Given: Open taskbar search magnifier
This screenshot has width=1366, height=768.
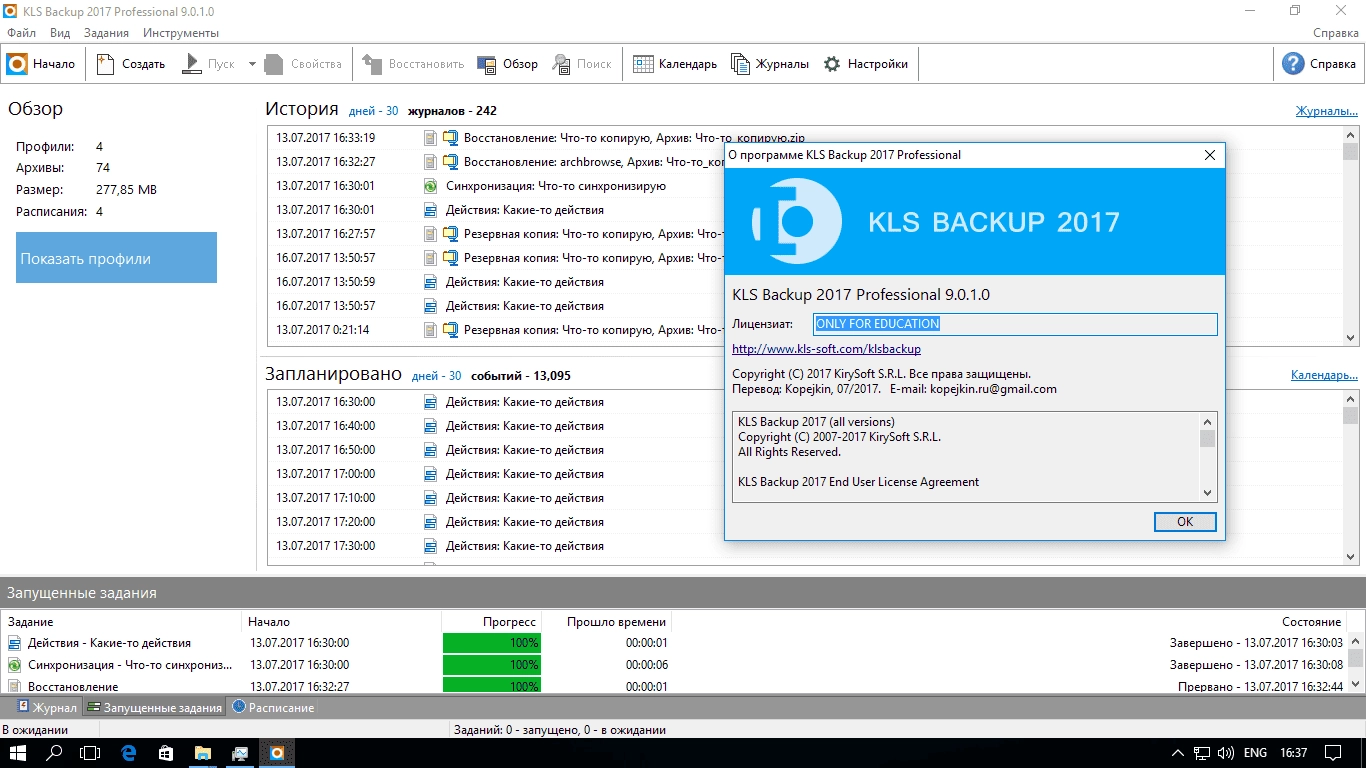Looking at the screenshot, I should pyautogui.click(x=55, y=753).
